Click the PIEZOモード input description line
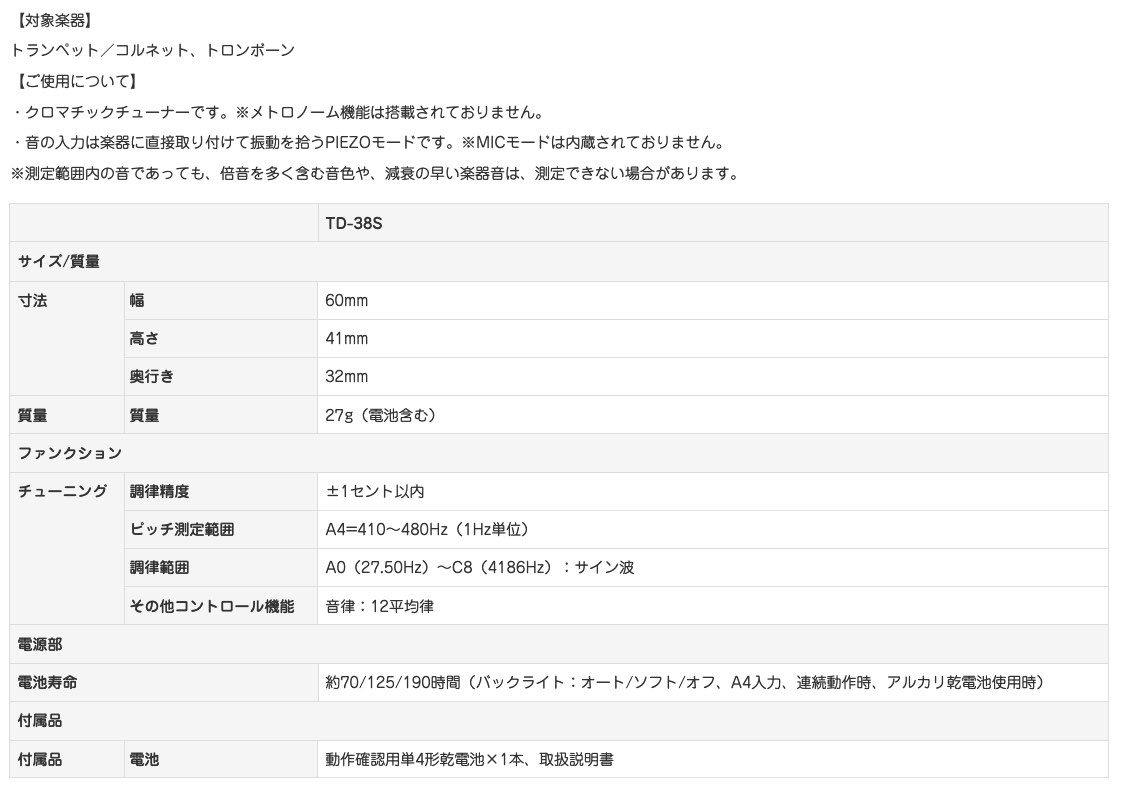The image size is (1121, 792). (x=370, y=142)
